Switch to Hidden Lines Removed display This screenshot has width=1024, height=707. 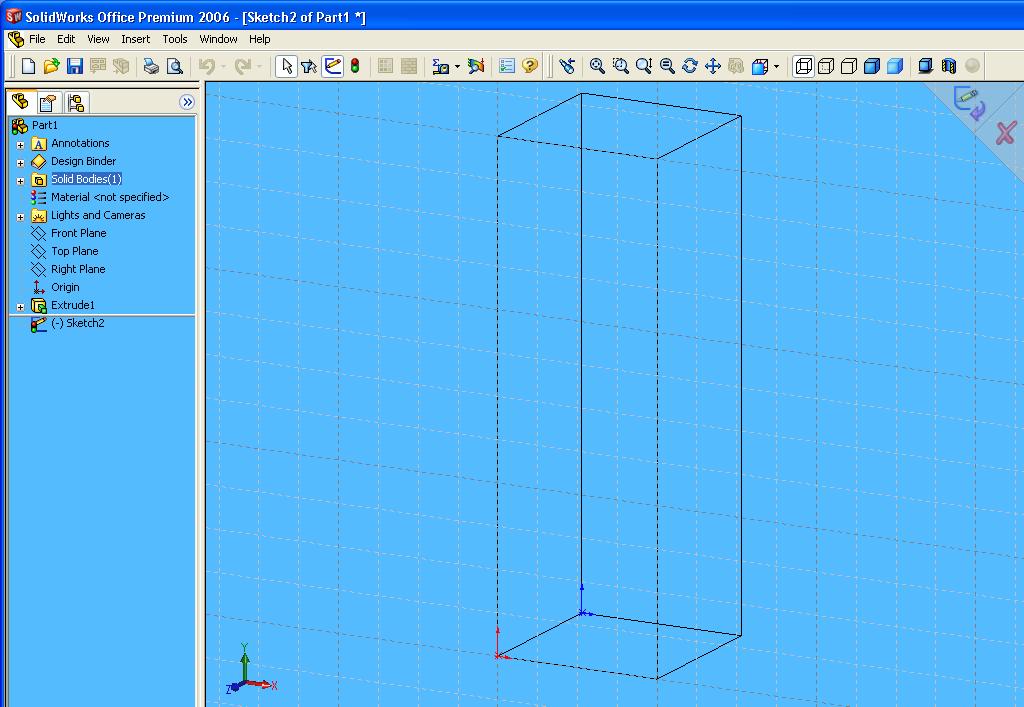pos(849,66)
